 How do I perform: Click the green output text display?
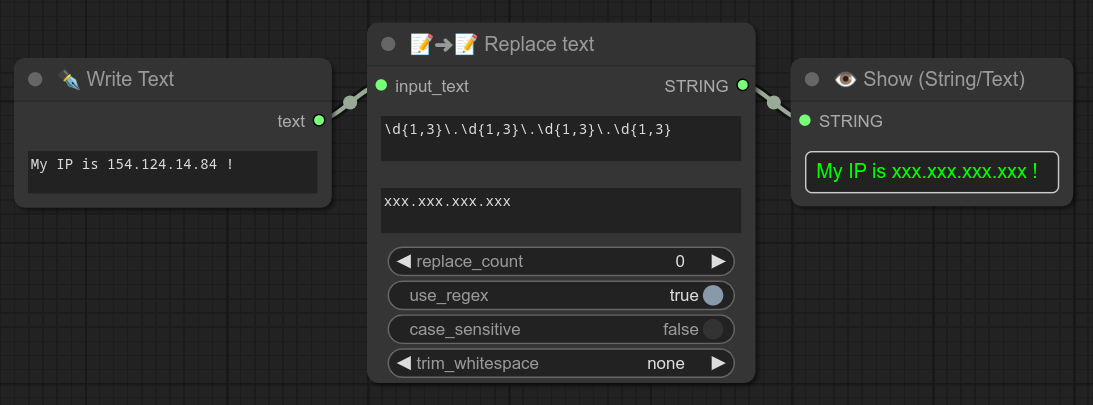(931, 172)
